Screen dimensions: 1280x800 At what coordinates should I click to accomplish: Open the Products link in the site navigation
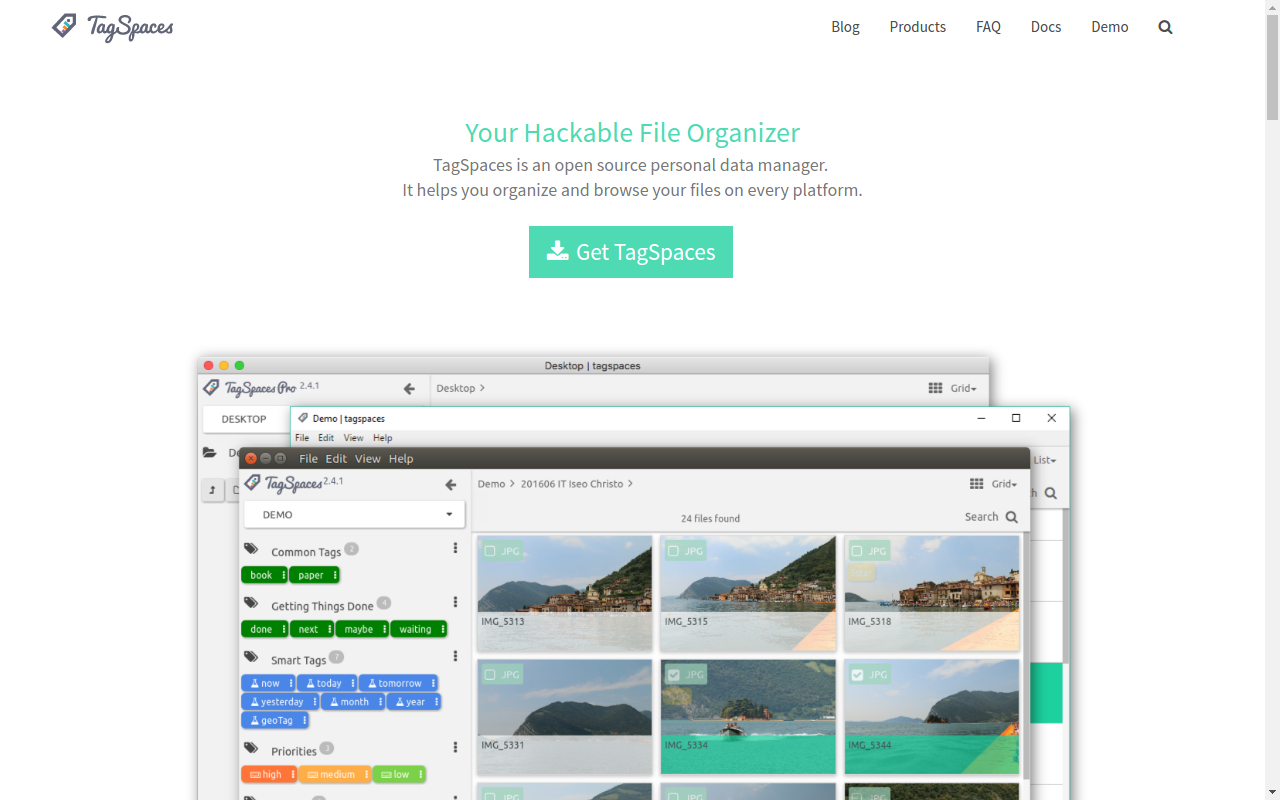click(x=918, y=27)
